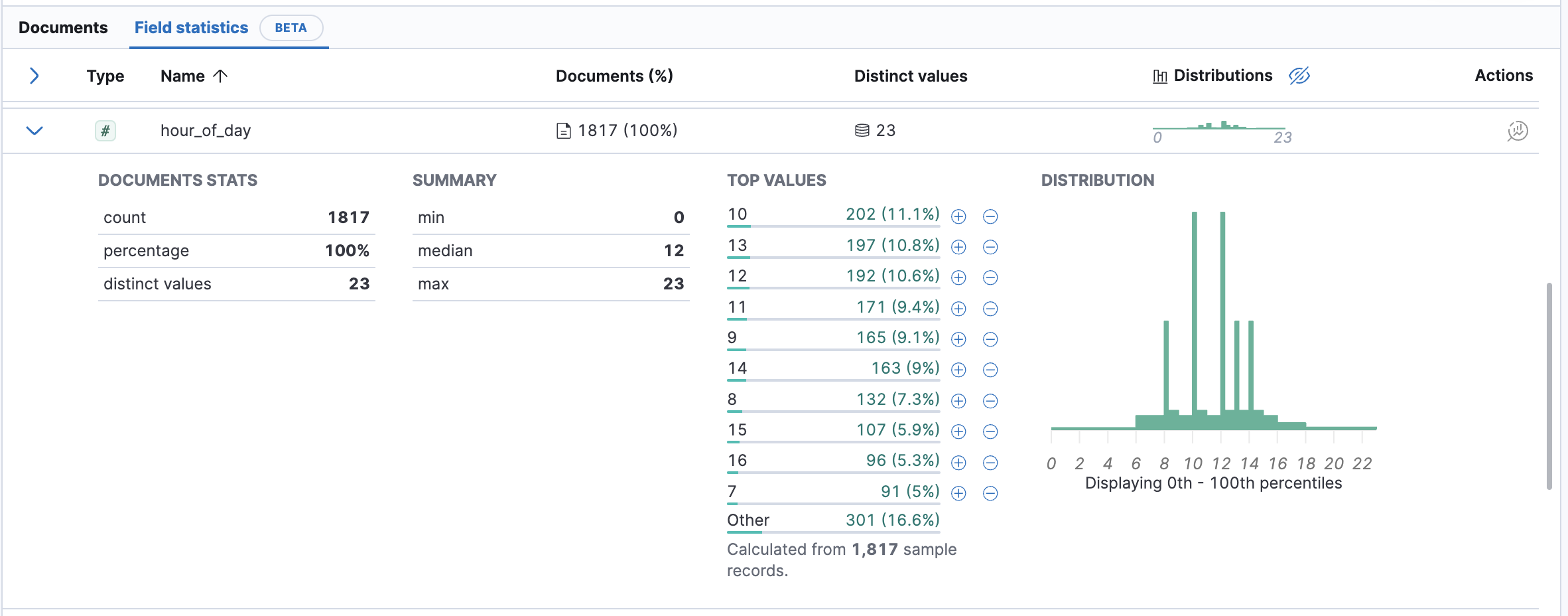Switch to the Documents tab
1568x616 pixels.
(63, 27)
